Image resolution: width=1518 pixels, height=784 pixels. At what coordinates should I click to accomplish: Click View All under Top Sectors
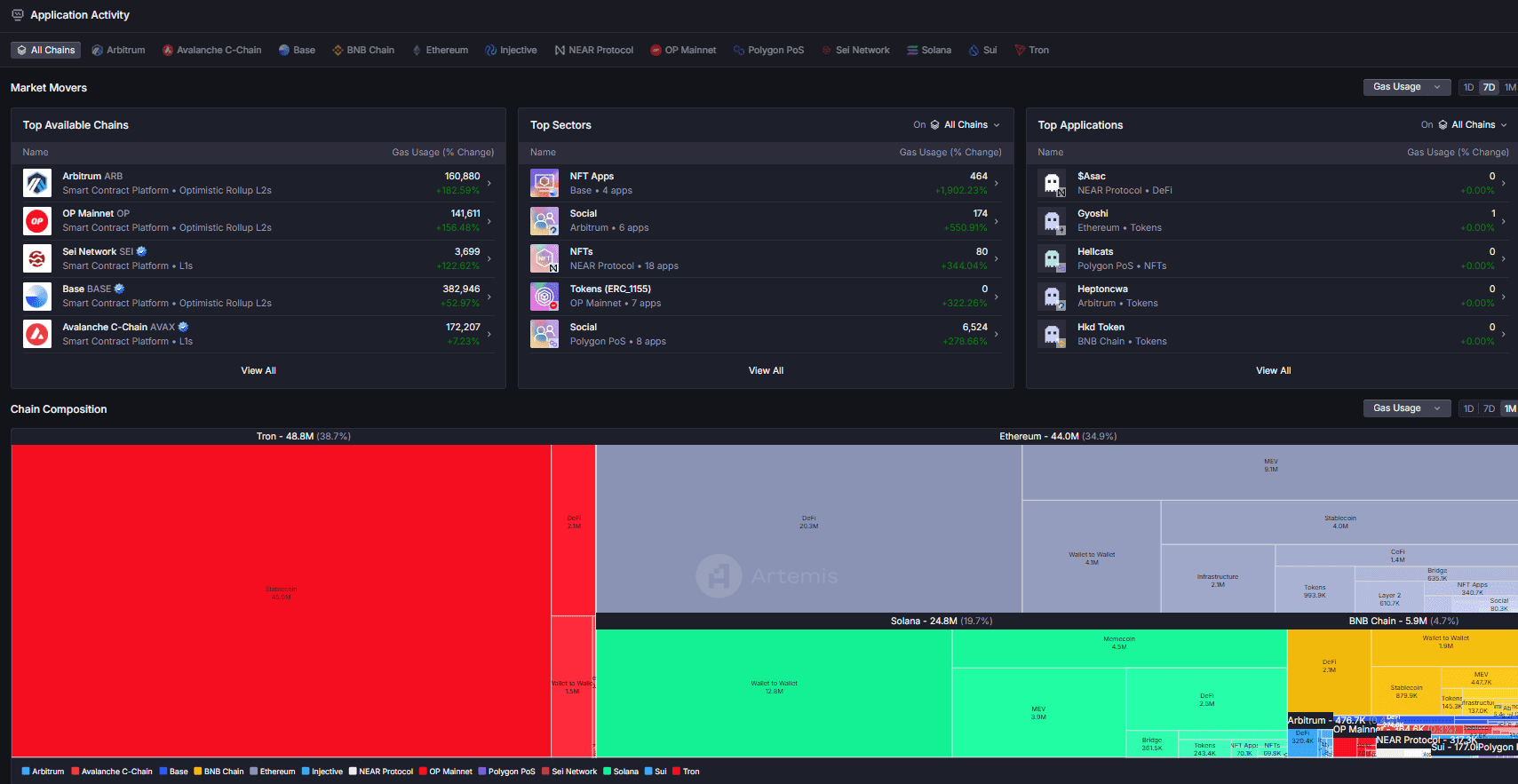[x=766, y=370]
